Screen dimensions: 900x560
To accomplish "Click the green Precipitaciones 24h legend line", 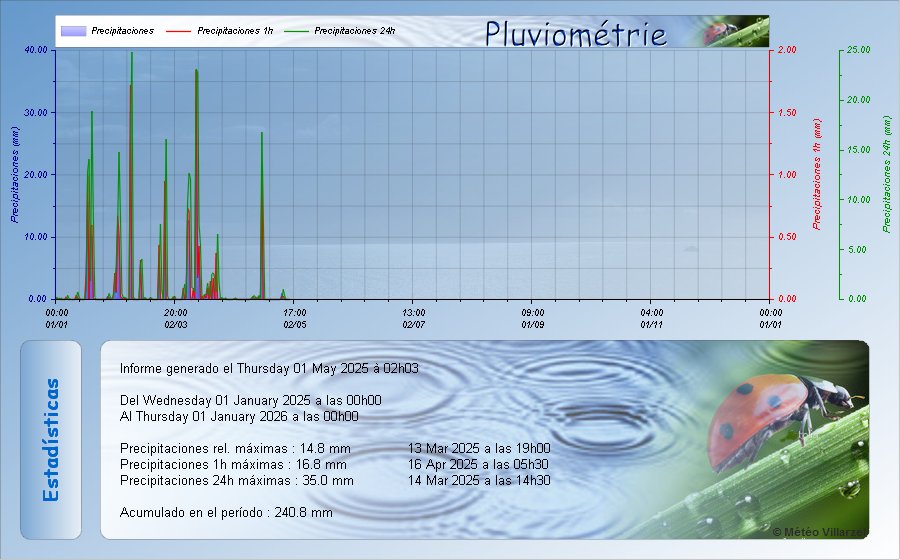I will click(296, 31).
